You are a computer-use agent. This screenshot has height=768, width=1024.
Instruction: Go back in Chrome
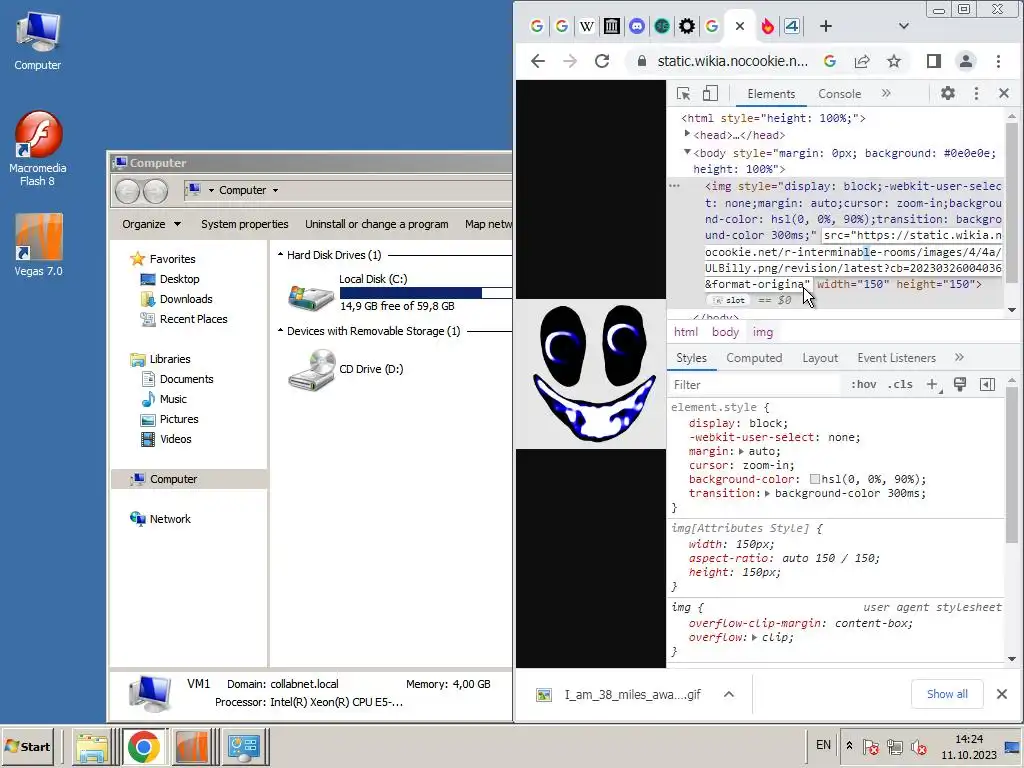tap(537, 61)
